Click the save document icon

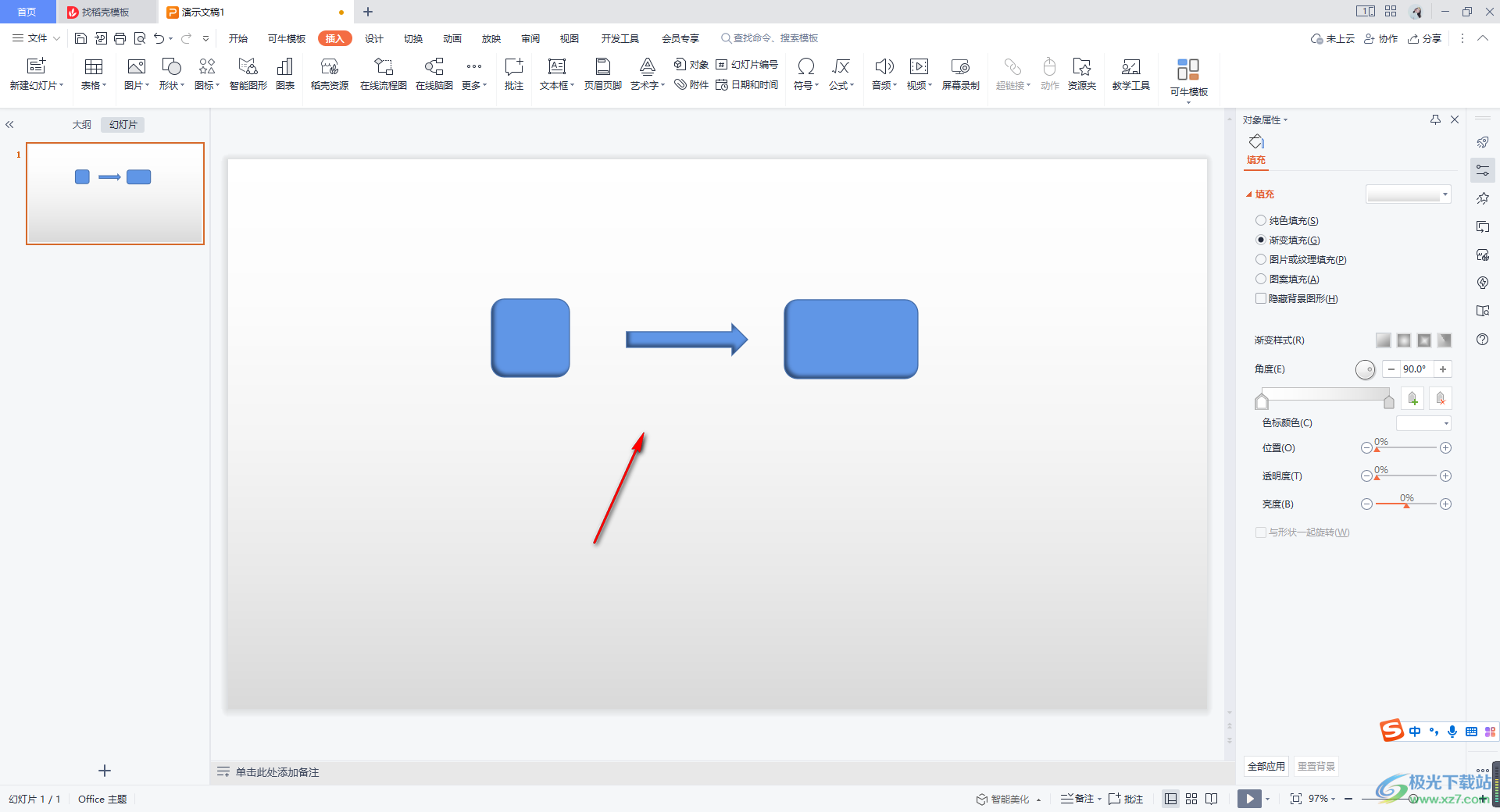tap(80, 38)
